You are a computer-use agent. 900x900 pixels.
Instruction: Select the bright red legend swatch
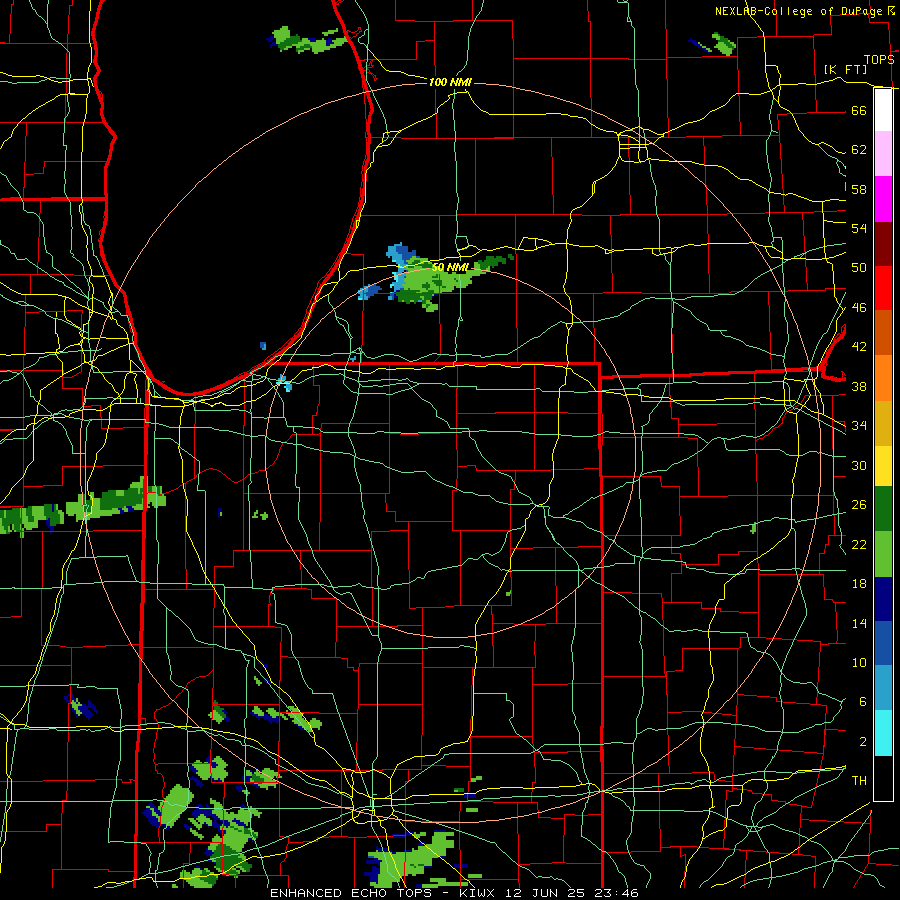(883, 288)
